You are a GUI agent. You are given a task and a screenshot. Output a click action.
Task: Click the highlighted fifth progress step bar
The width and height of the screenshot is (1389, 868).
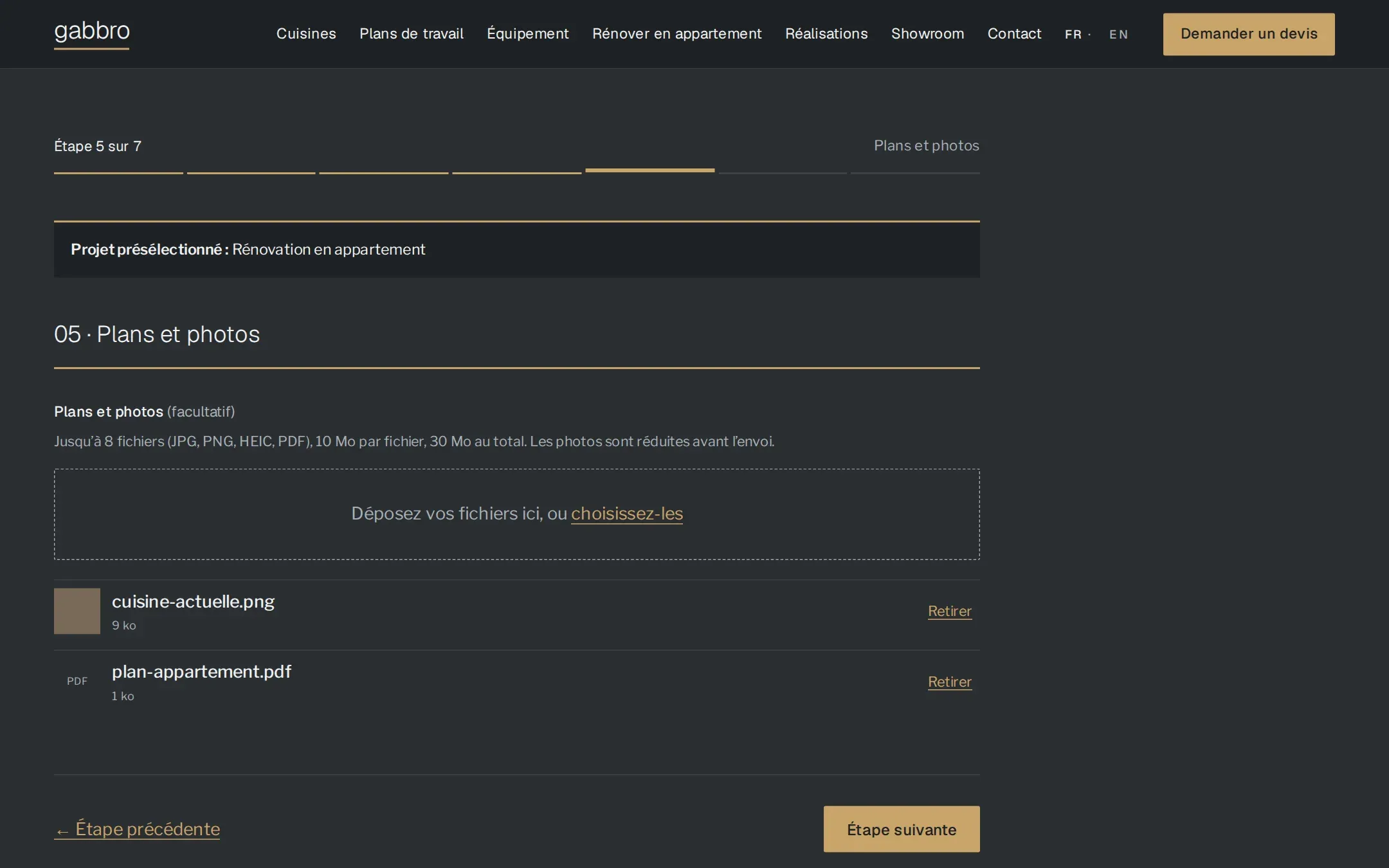tap(649, 170)
